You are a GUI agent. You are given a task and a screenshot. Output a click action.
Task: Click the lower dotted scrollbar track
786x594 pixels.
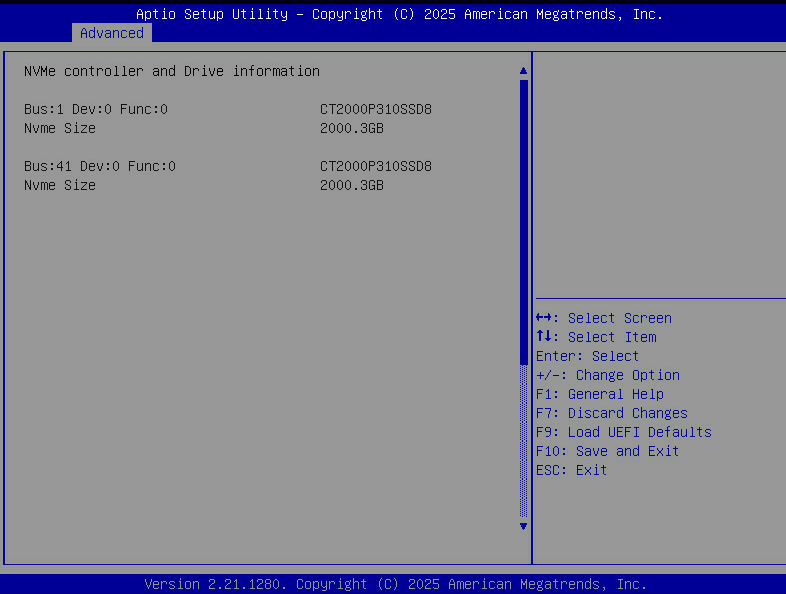tap(523, 440)
